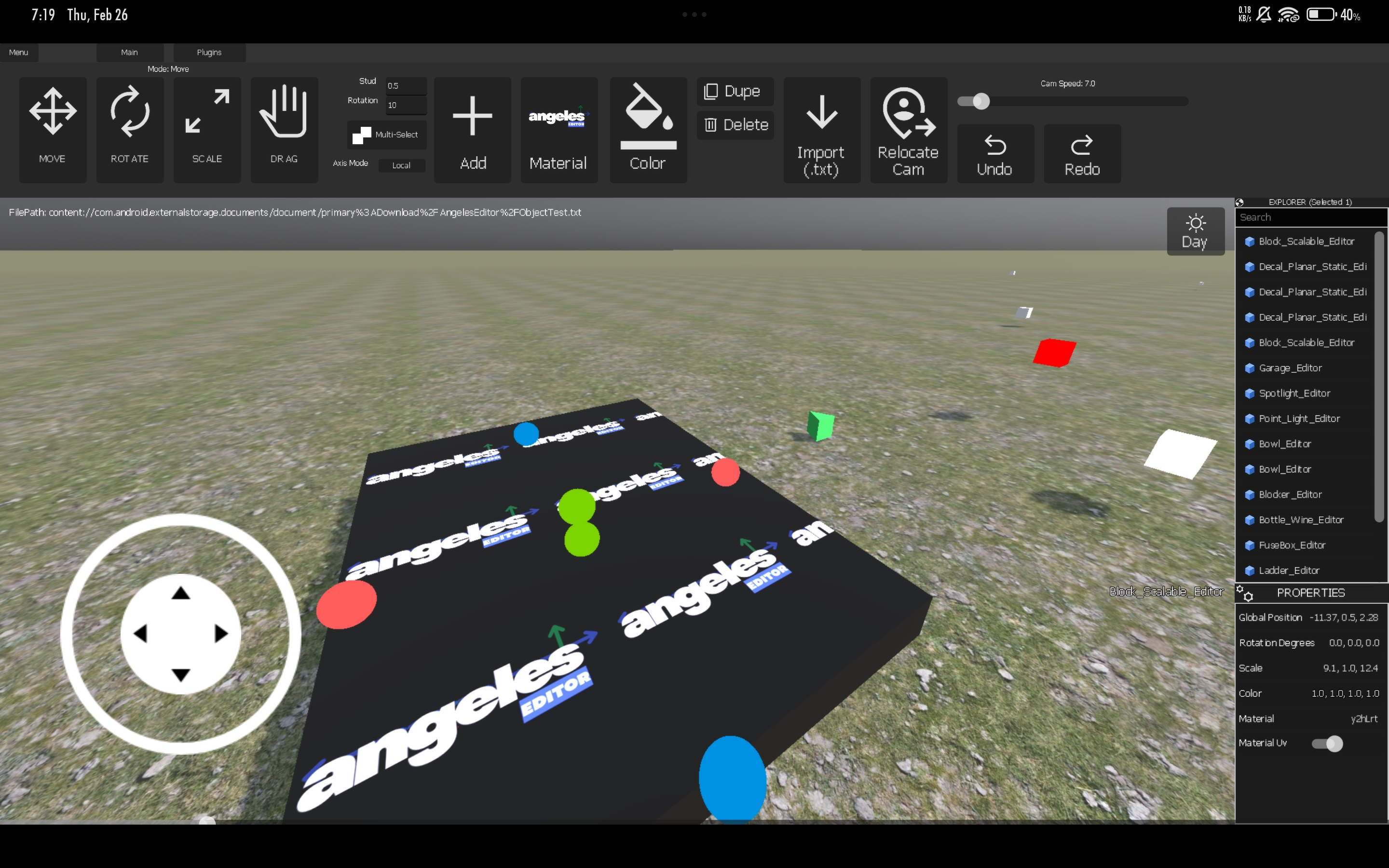1389x868 pixels.
Task: Select Spotlight_Editor in the Explorer
Action: pos(1294,393)
